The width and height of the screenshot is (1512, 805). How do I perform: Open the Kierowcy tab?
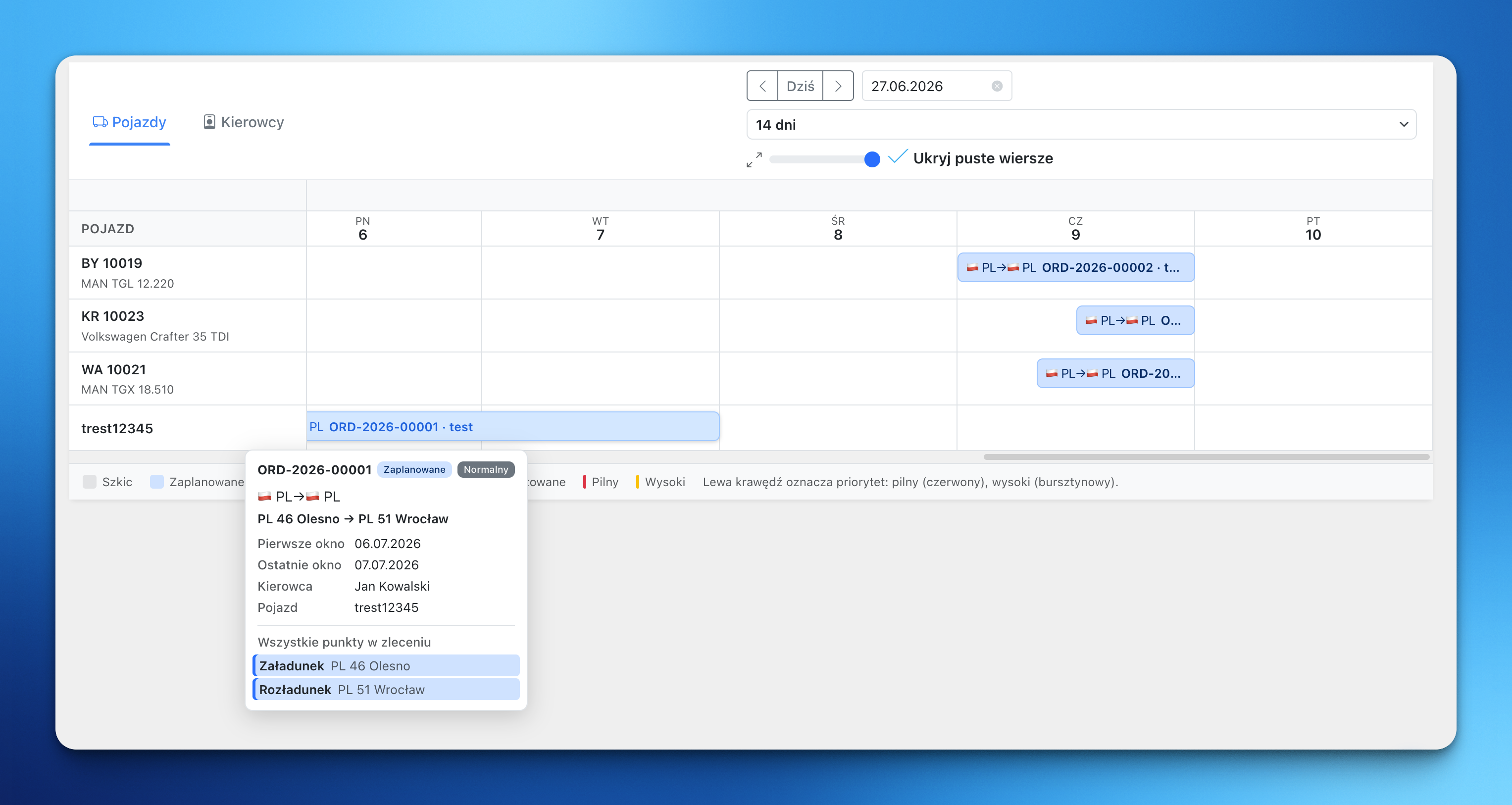244,122
